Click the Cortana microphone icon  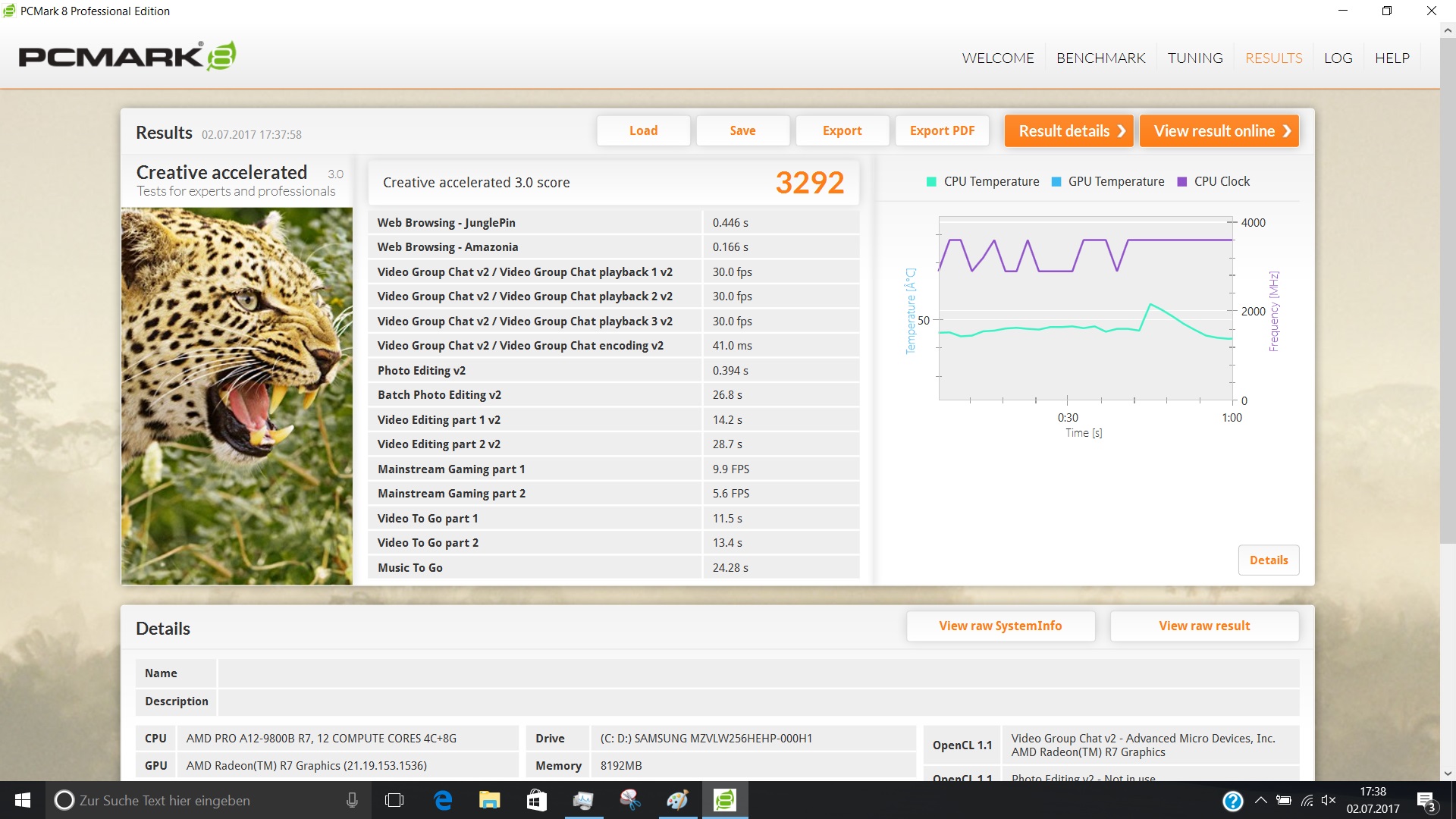[352, 800]
